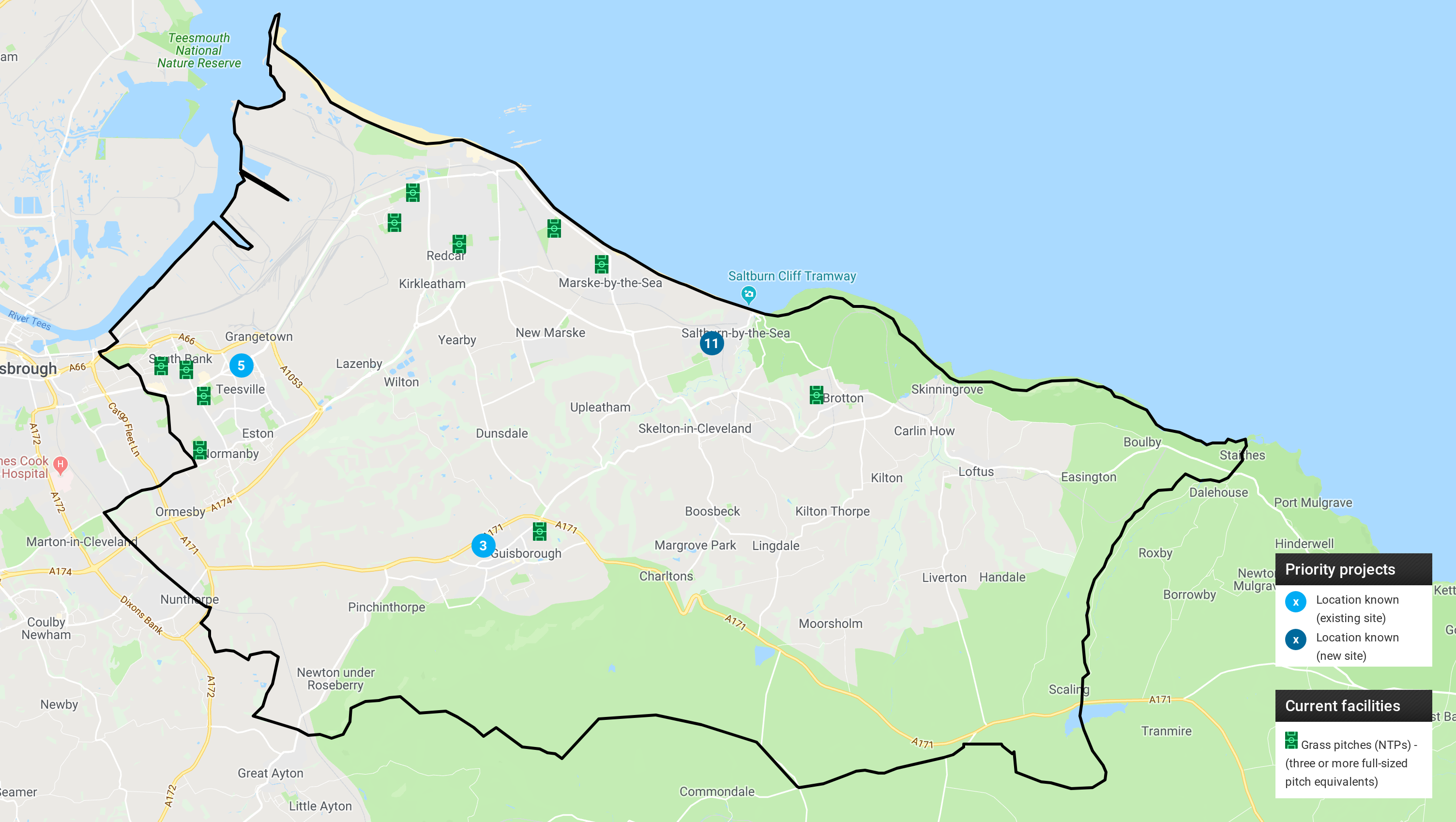1456x822 pixels.
Task: Click the Port Mulgrave place label
Action: (x=1313, y=502)
